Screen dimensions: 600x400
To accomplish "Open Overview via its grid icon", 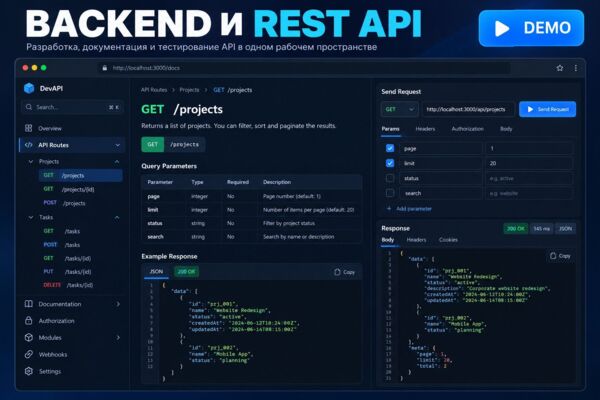I will [28, 128].
